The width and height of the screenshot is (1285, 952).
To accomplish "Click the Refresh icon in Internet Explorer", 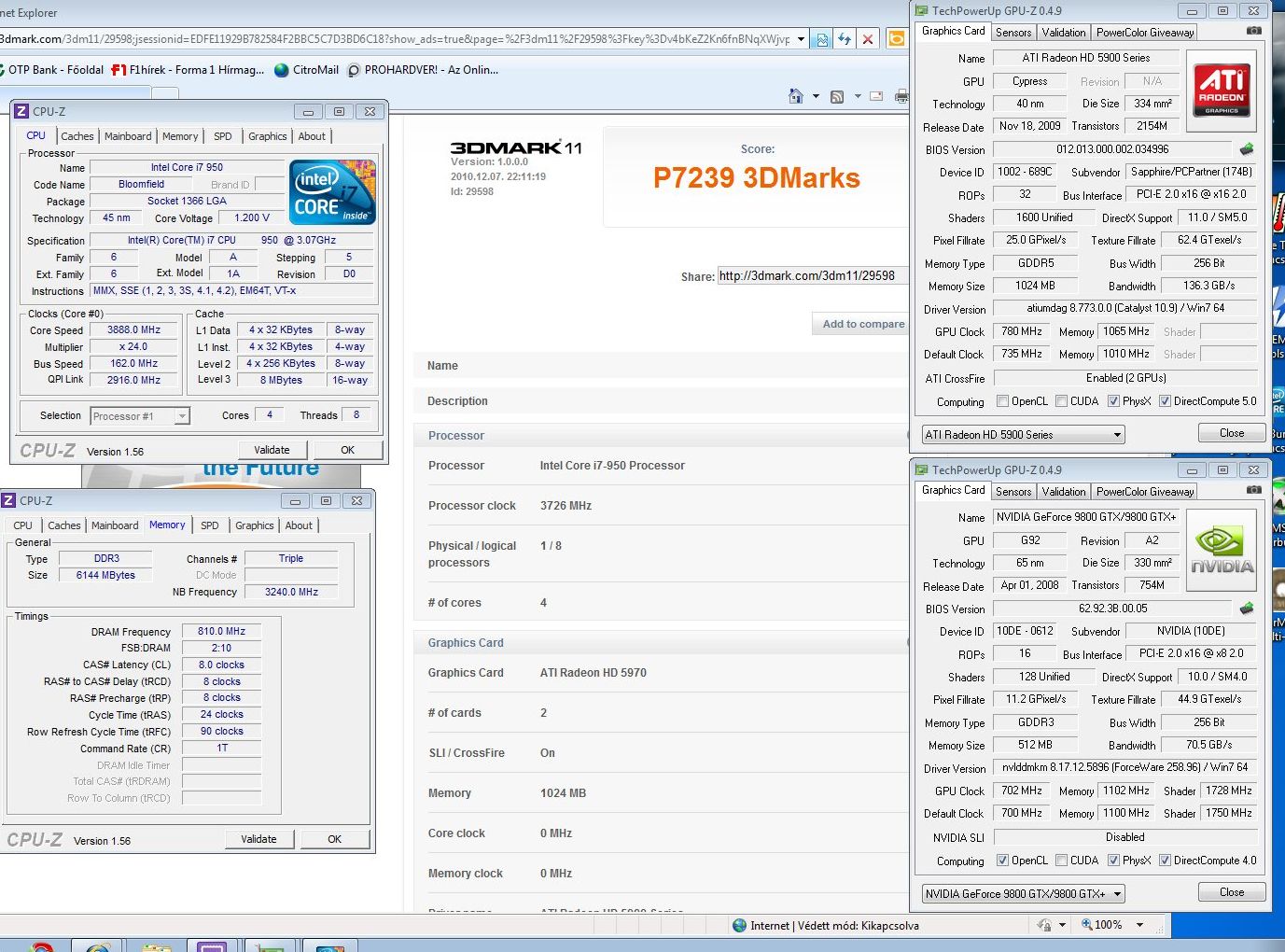I will point(845,39).
